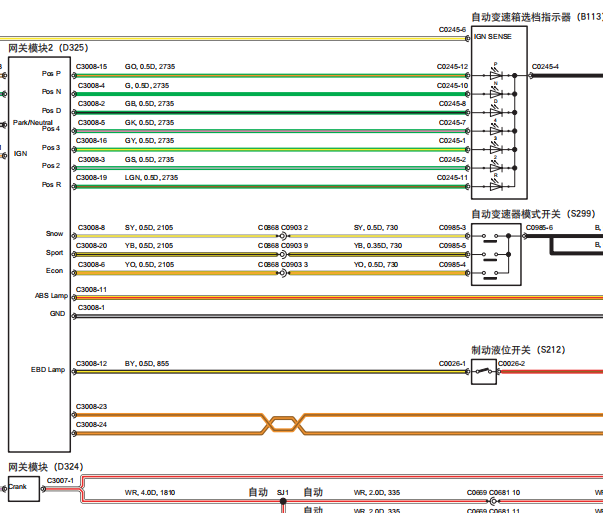
Task: Click the Pos D pin label
Action: [51, 110]
